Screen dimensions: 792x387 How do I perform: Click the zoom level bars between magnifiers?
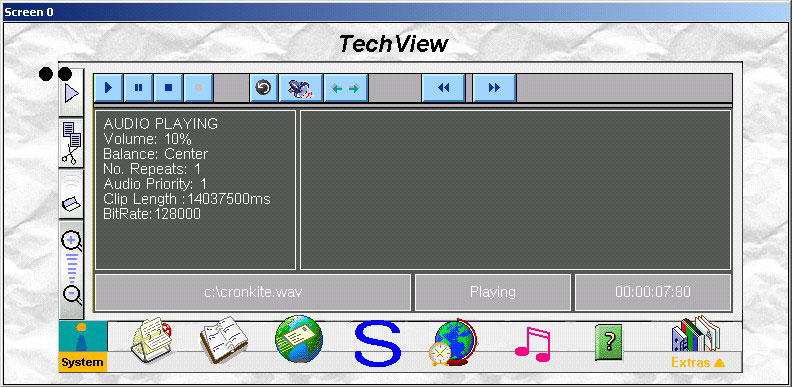point(72,268)
